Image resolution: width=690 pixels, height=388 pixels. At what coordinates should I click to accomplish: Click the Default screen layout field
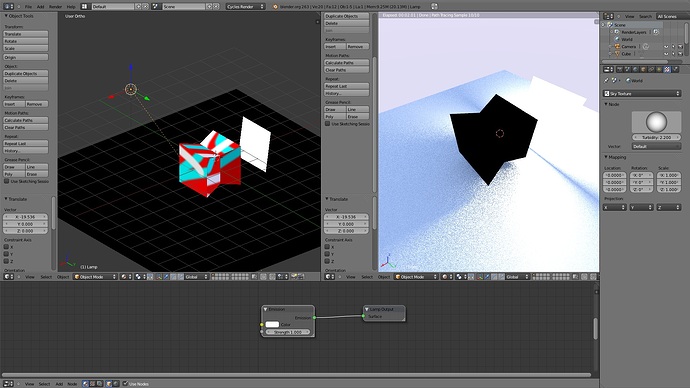tap(113, 7)
